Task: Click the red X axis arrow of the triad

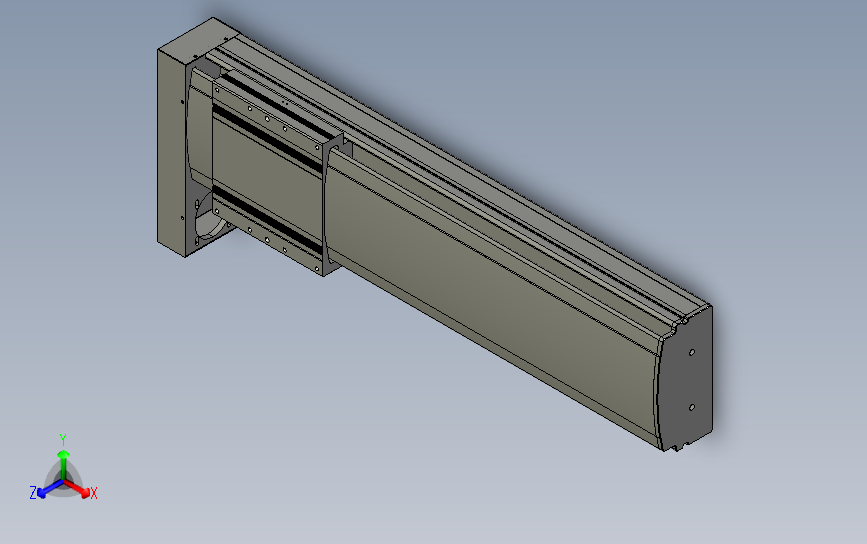Action: tap(79, 489)
